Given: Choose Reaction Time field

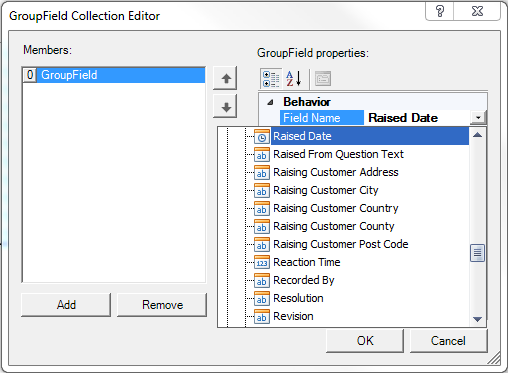Looking at the screenshot, I should pyautogui.click(x=307, y=262).
